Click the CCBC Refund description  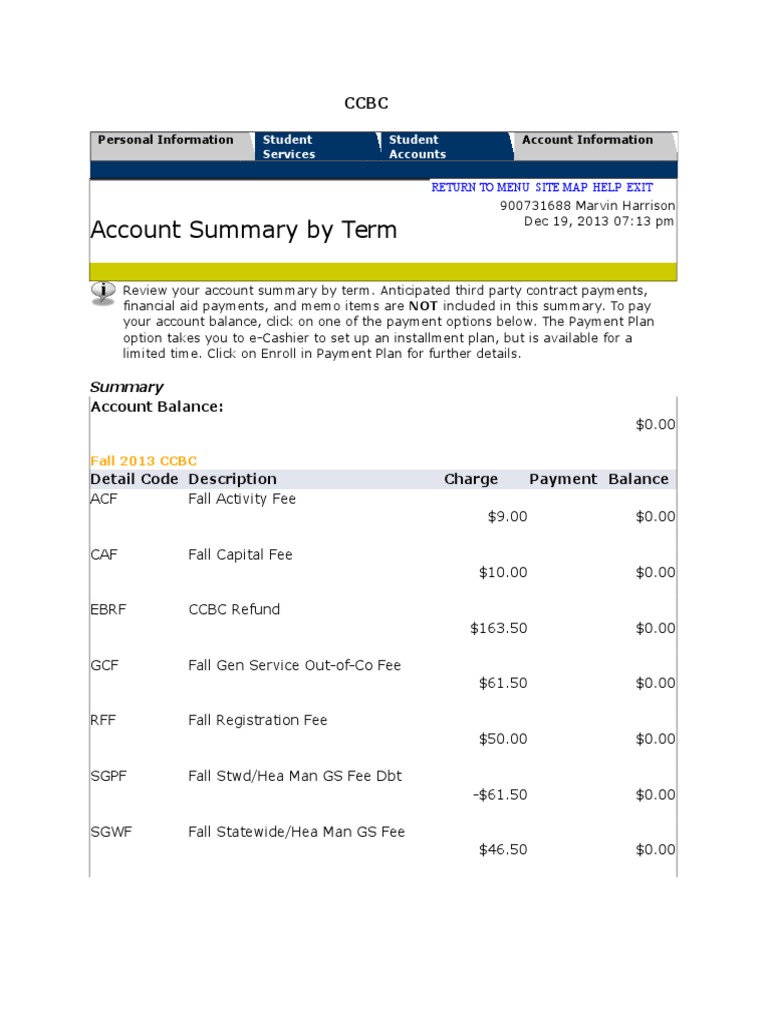[234, 609]
